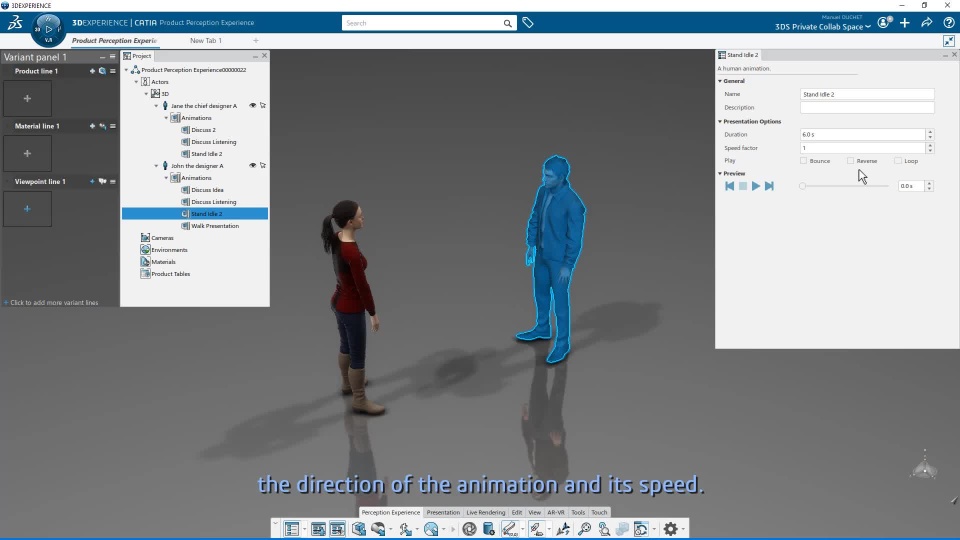This screenshot has width=960, height=540.
Task: Click the Share arrow icon
Action: [x=927, y=23]
